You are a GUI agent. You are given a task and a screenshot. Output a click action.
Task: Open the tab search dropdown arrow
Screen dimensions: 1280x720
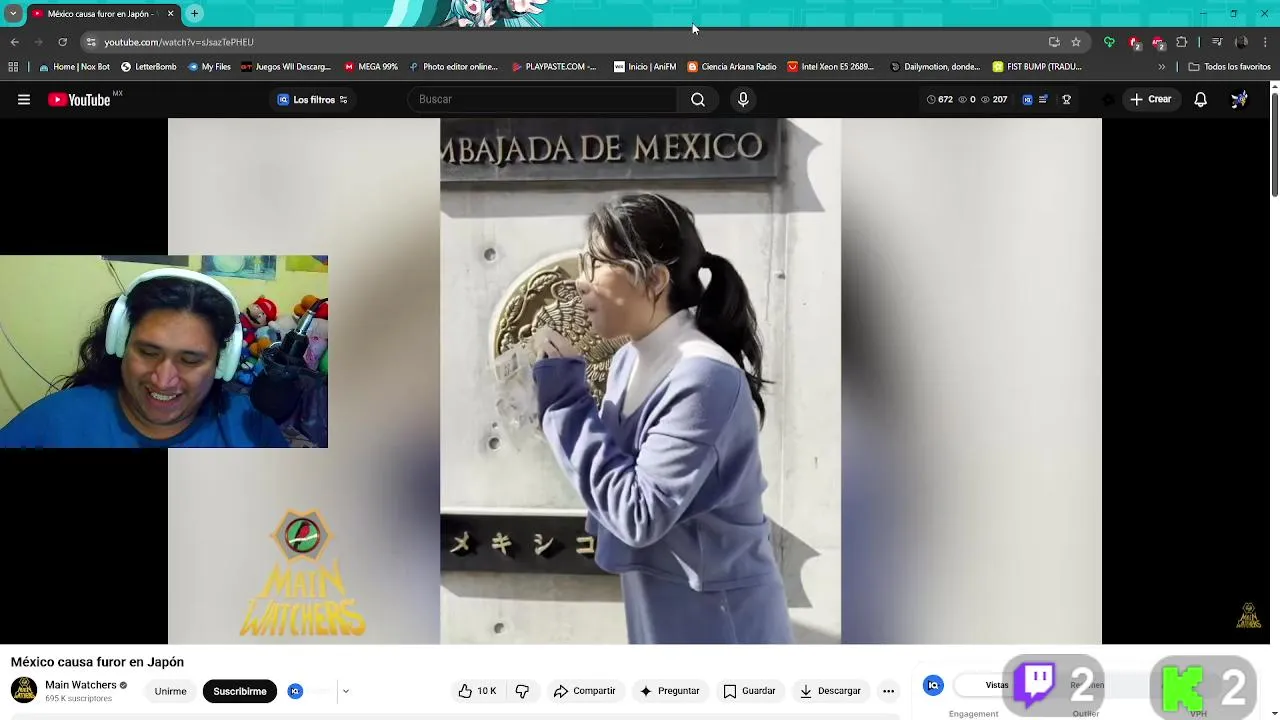pos(13,14)
